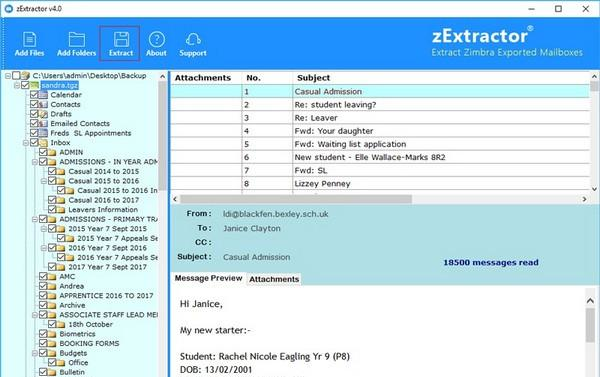Select the Message Preview tab

click(209, 278)
